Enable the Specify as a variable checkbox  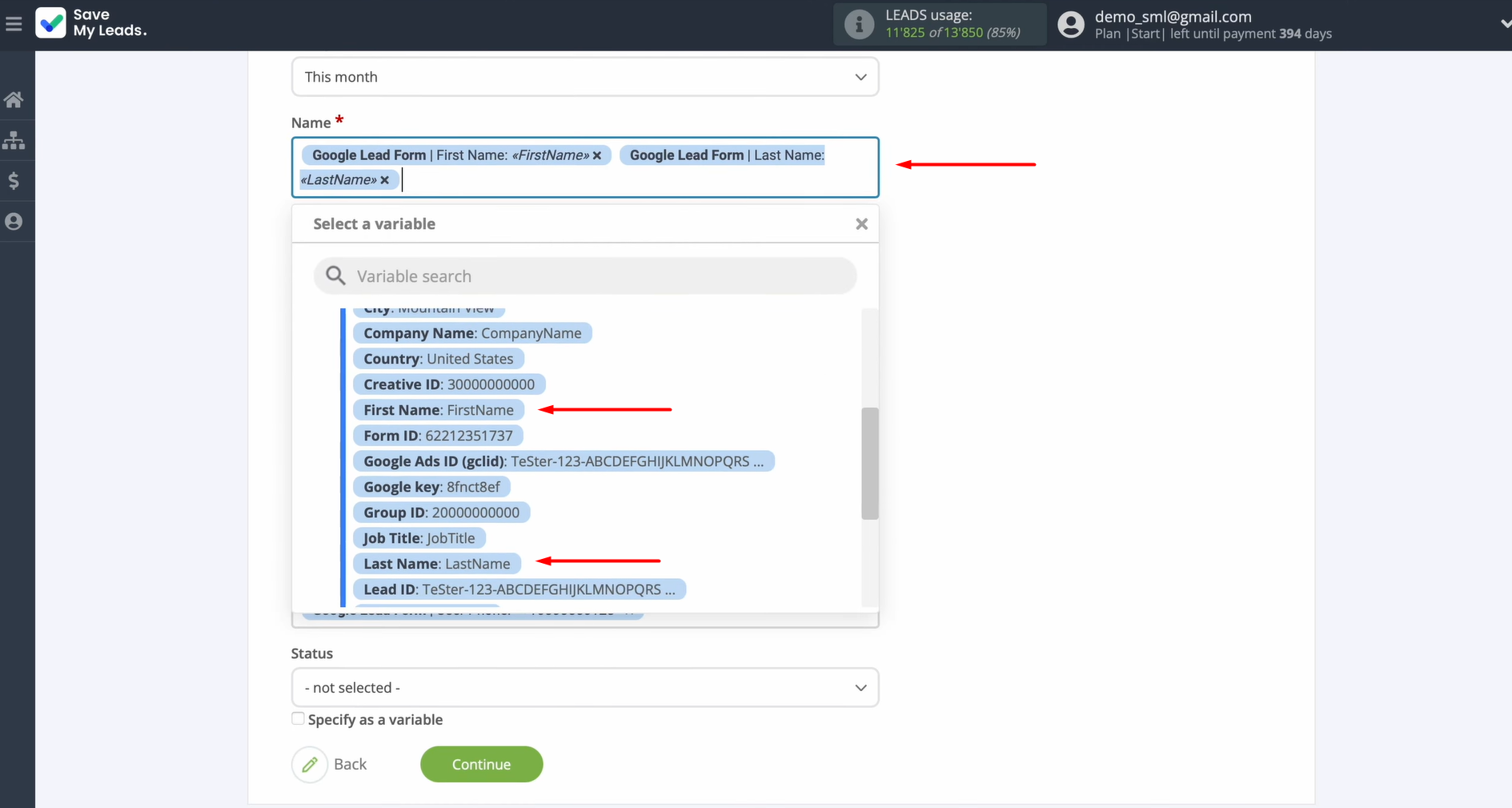pos(298,718)
